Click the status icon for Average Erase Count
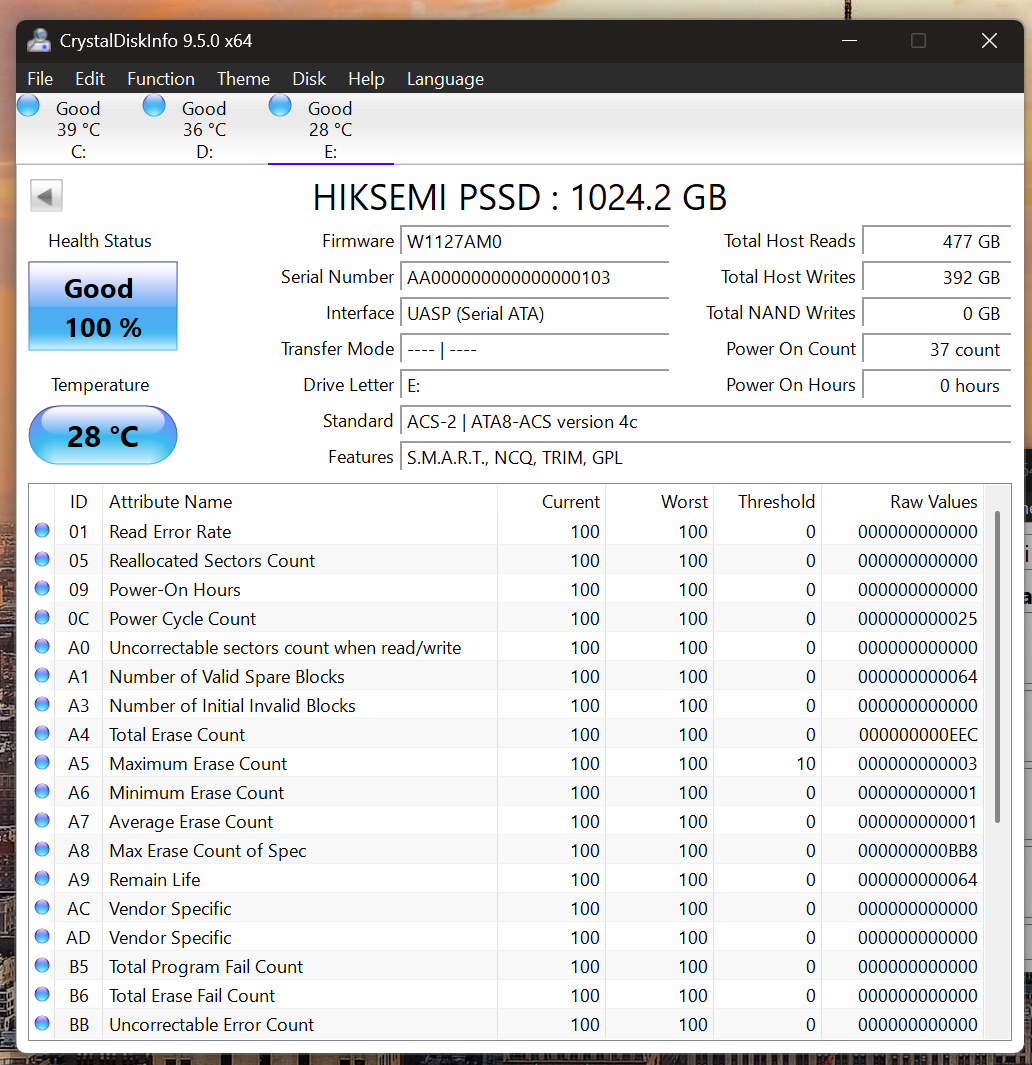The width and height of the screenshot is (1032, 1065). [42, 820]
